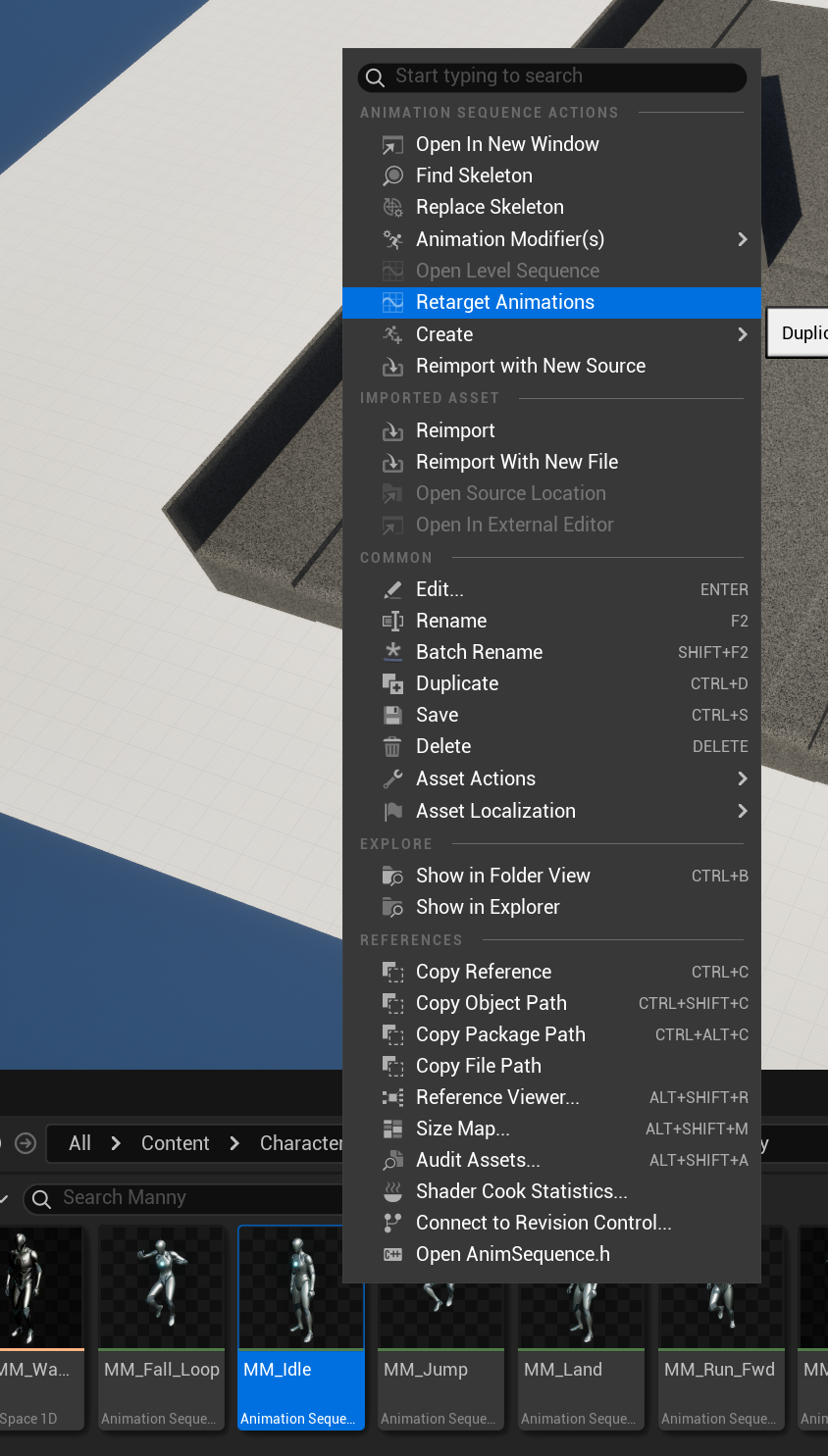The height and width of the screenshot is (1456, 828).
Task: Click the Reimport with New Source icon
Action: [392, 367]
